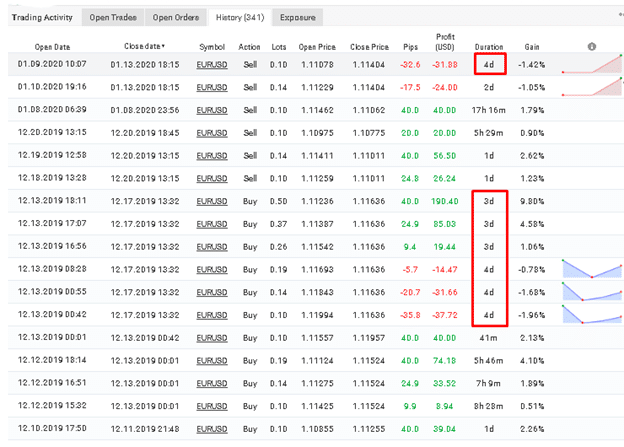Open EURUSD link for trade opened 01.08.2020 06:39
Image resolution: width=624 pixels, height=447 pixels.
tap(212, 110)
